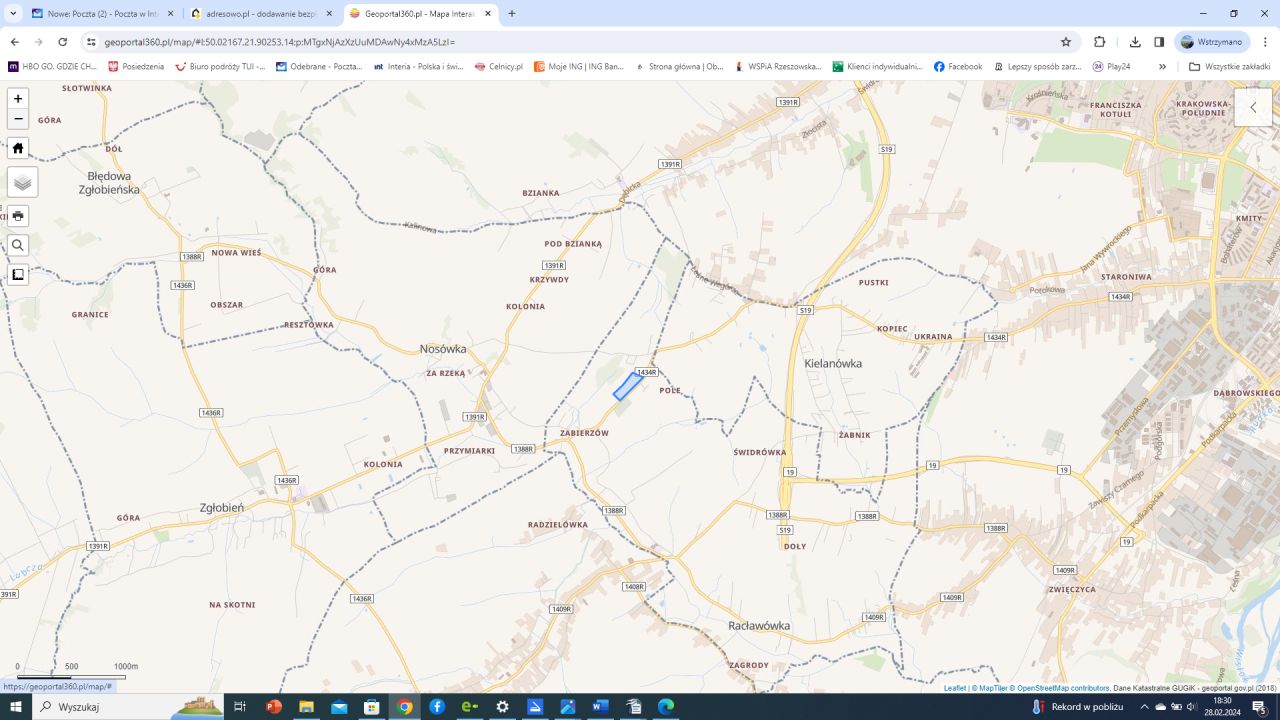The width and height of the screenshot is (1280, 720).
Task: Open the browser extensions menu
Action: [x=1100, y=42]
